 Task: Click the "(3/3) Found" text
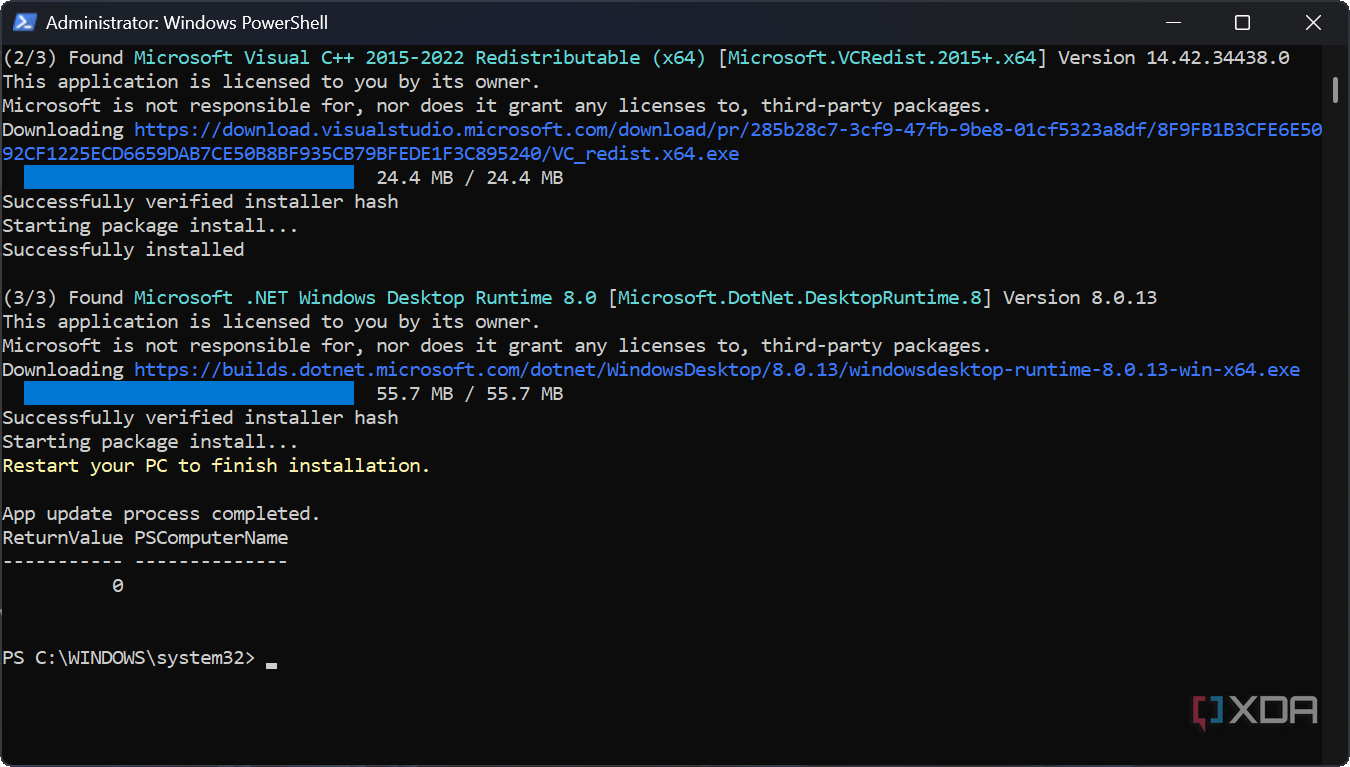point(63,297)
